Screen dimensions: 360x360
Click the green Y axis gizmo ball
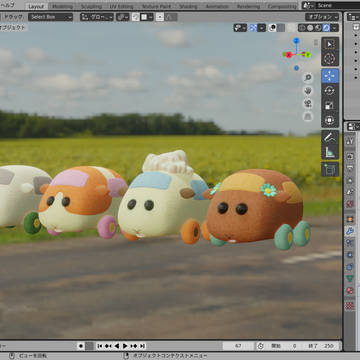coord(308,54)
